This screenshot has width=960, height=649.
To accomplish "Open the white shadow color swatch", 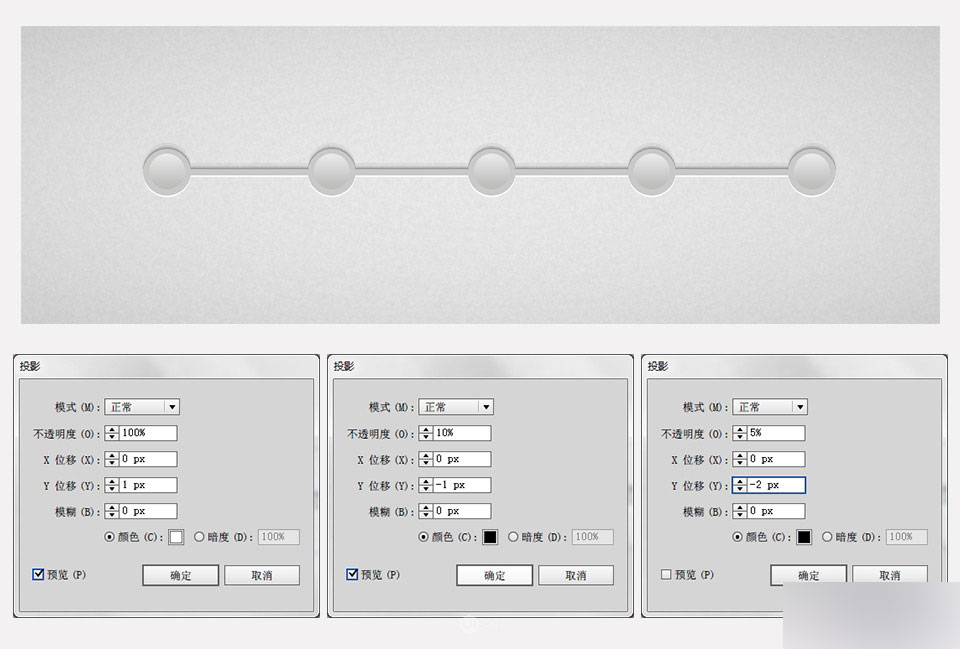I will pos(176,538).
